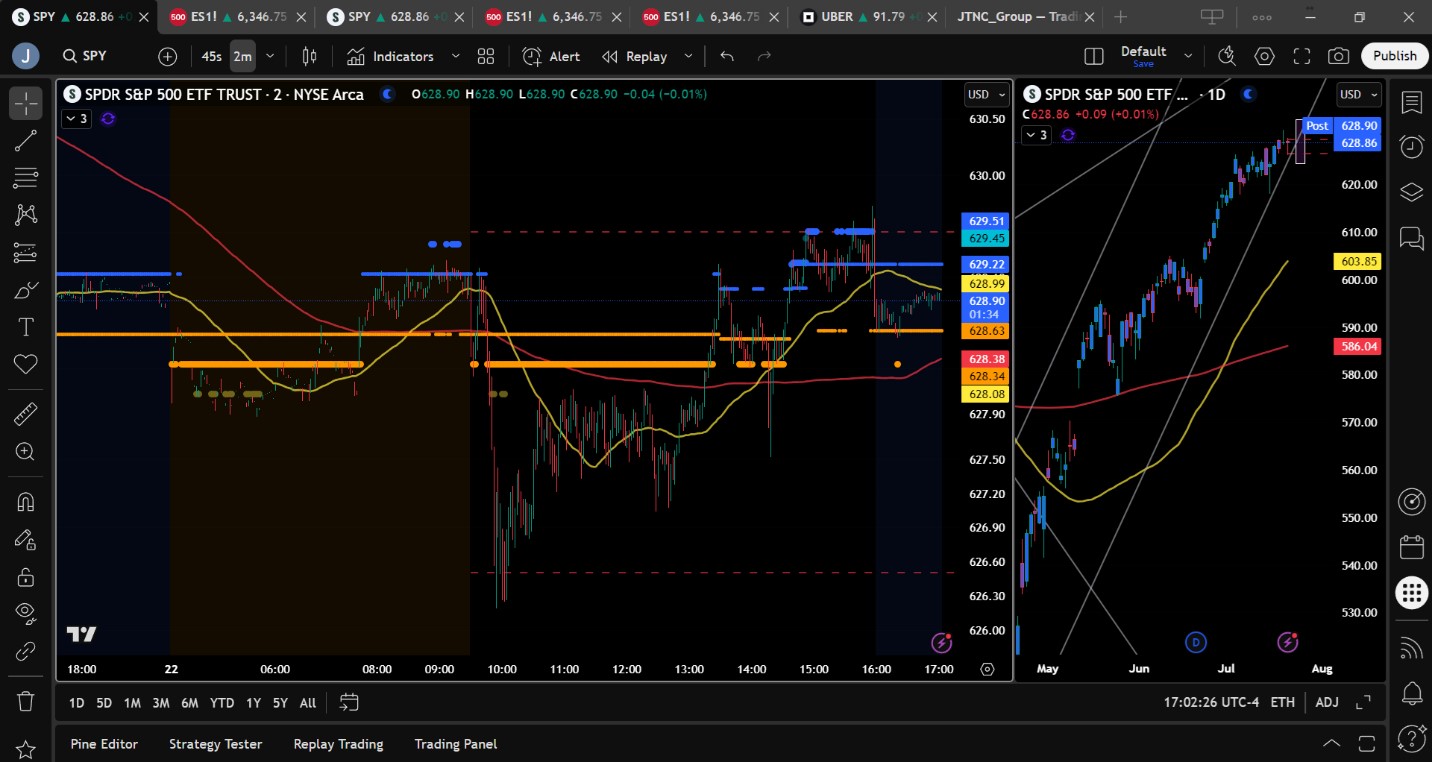Expand the indicator legend on daily chart

[x=1036, y=135]
